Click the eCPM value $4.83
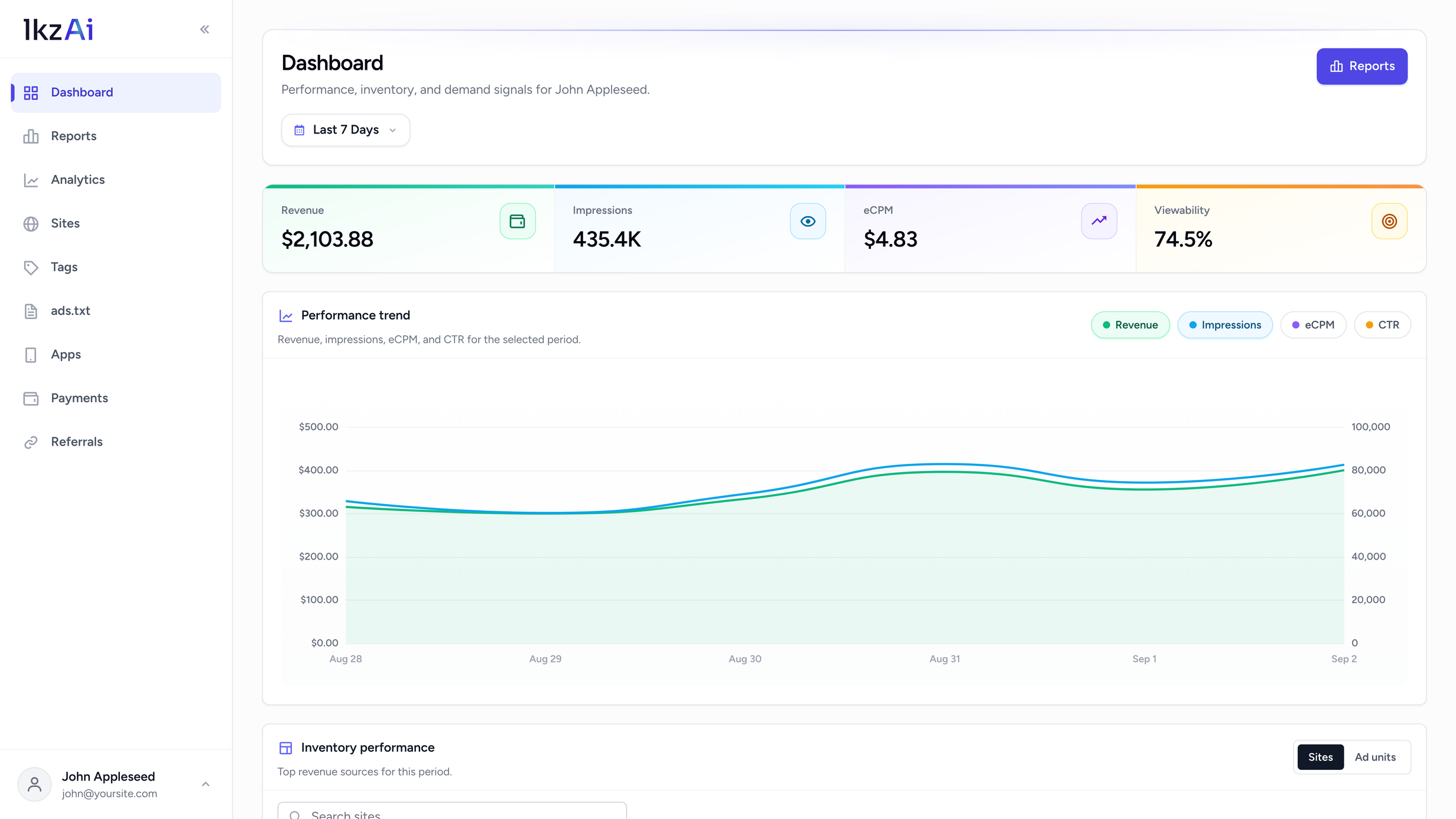1456x819 pixels. pyautogui.click(x=890, y=239)
